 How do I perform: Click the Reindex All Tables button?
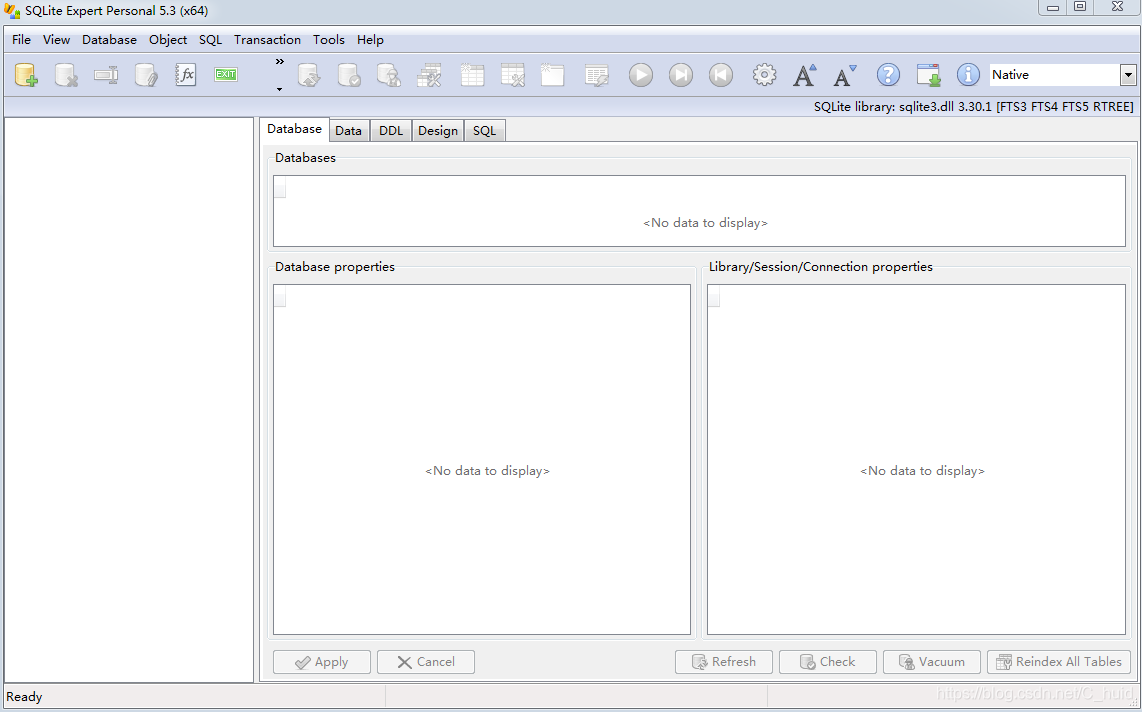(1059, 662)
